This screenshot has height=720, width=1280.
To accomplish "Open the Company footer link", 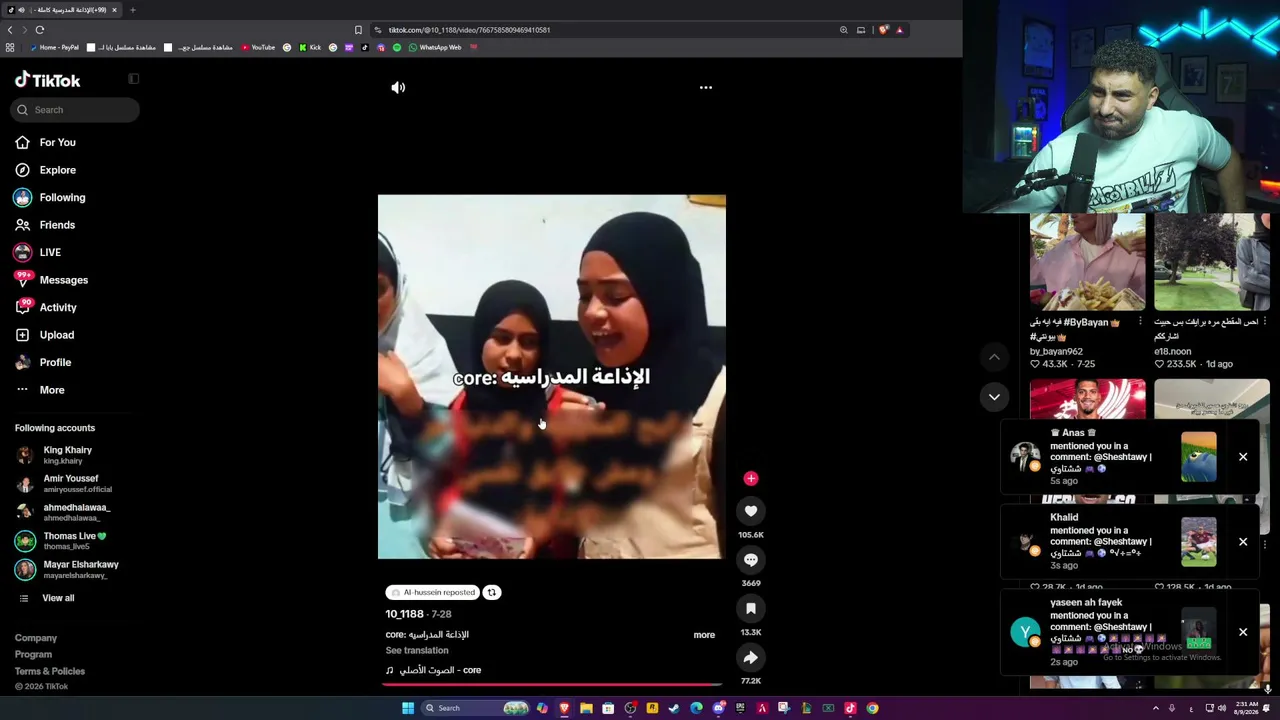I will [x=36, y=638].
